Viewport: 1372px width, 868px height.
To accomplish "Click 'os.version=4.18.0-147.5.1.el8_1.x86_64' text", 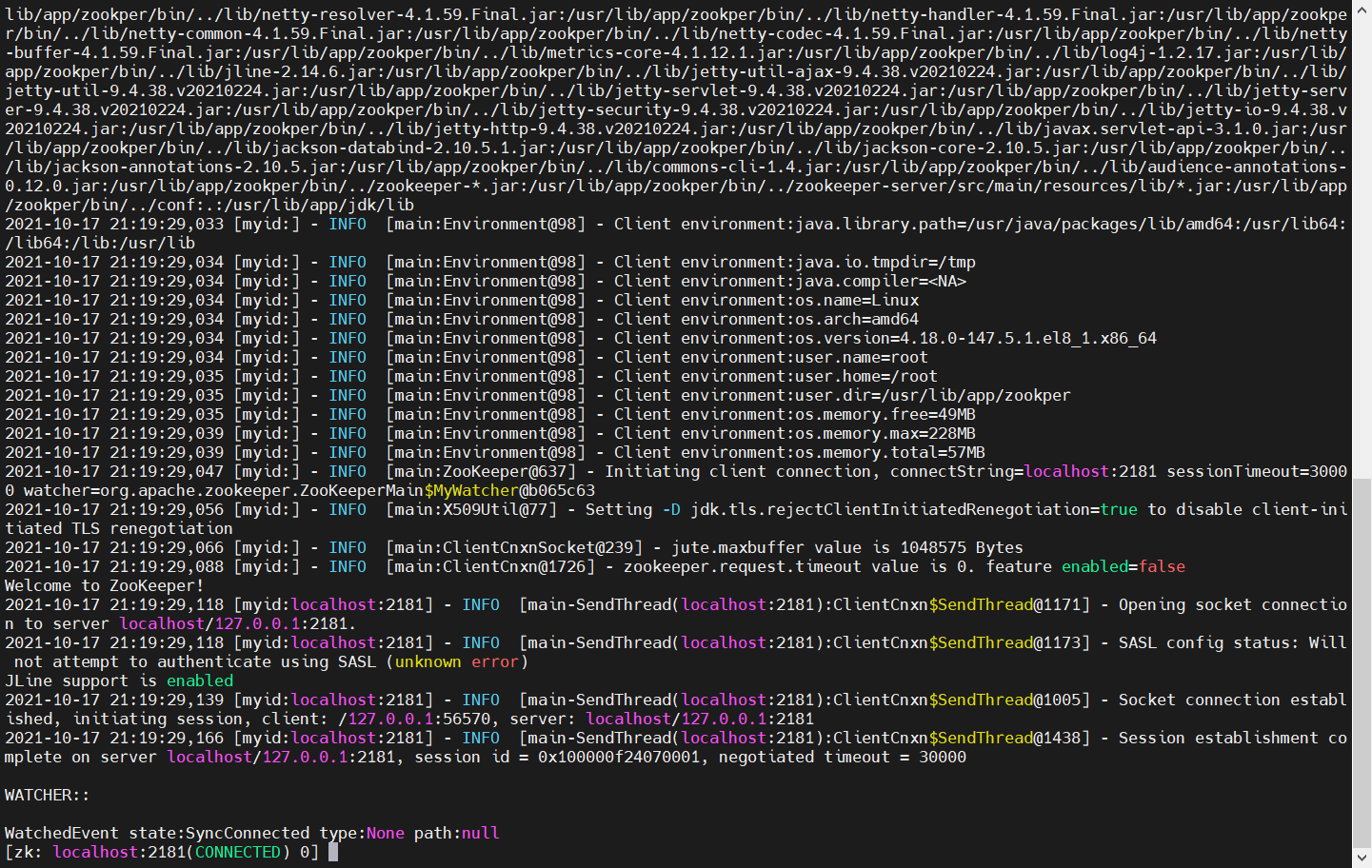I will coord(976,338).
